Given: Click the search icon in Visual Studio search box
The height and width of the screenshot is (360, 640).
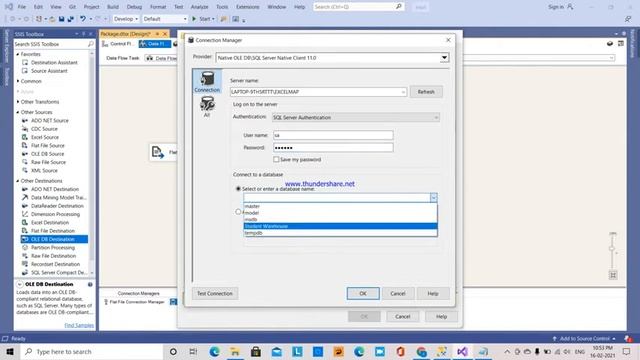Looking at the screenshot, I should (x=399, y=7).
